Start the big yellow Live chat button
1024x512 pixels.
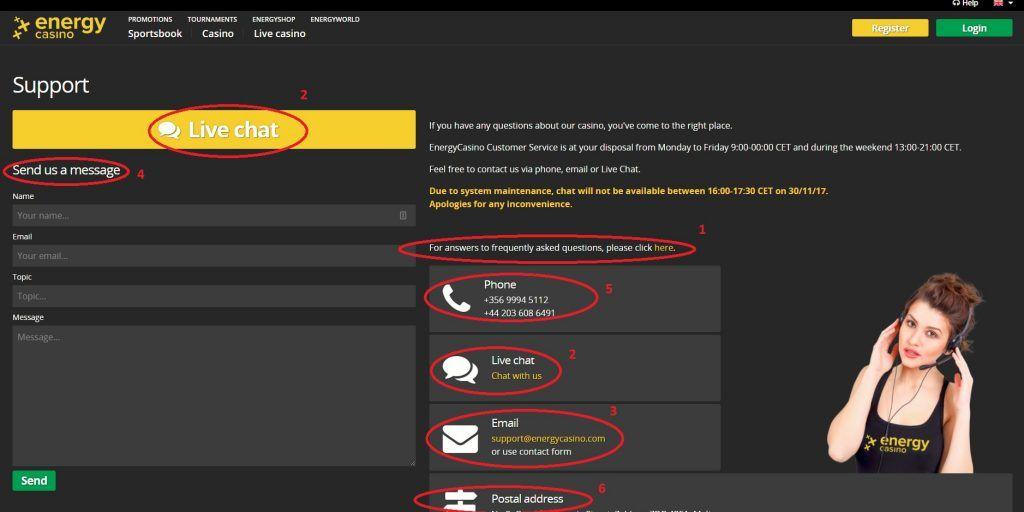coord(214,130)
